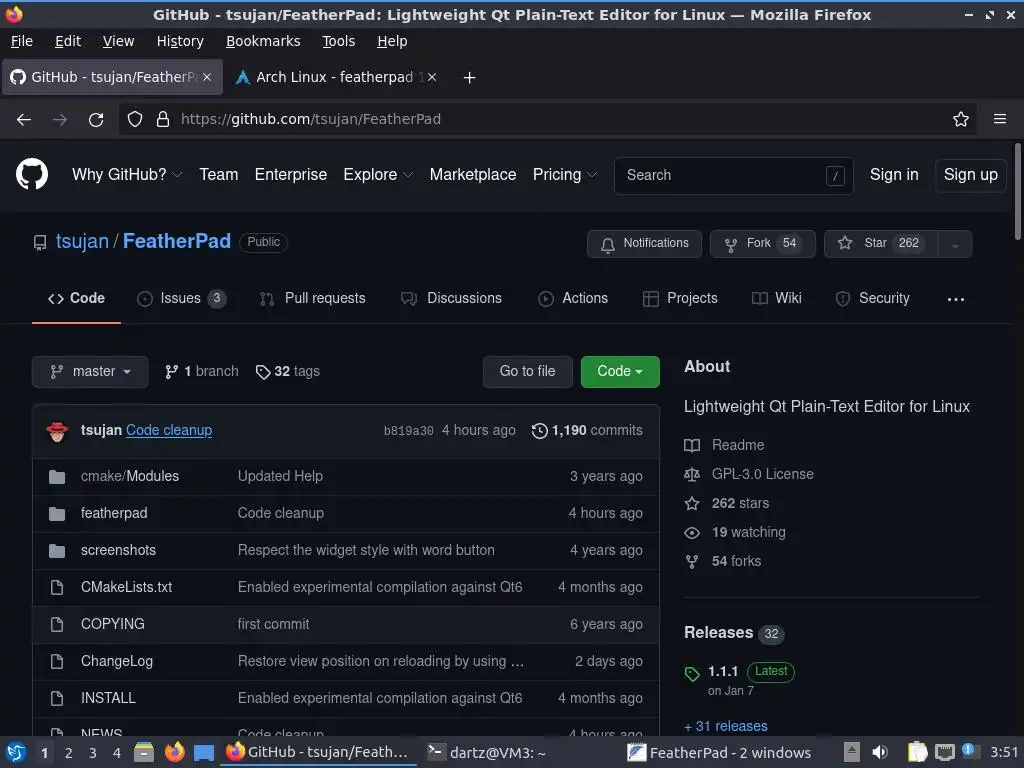Switch to the Pull requests tab
This screenshot has height=768, width=1024.
[x=312, y=298]
